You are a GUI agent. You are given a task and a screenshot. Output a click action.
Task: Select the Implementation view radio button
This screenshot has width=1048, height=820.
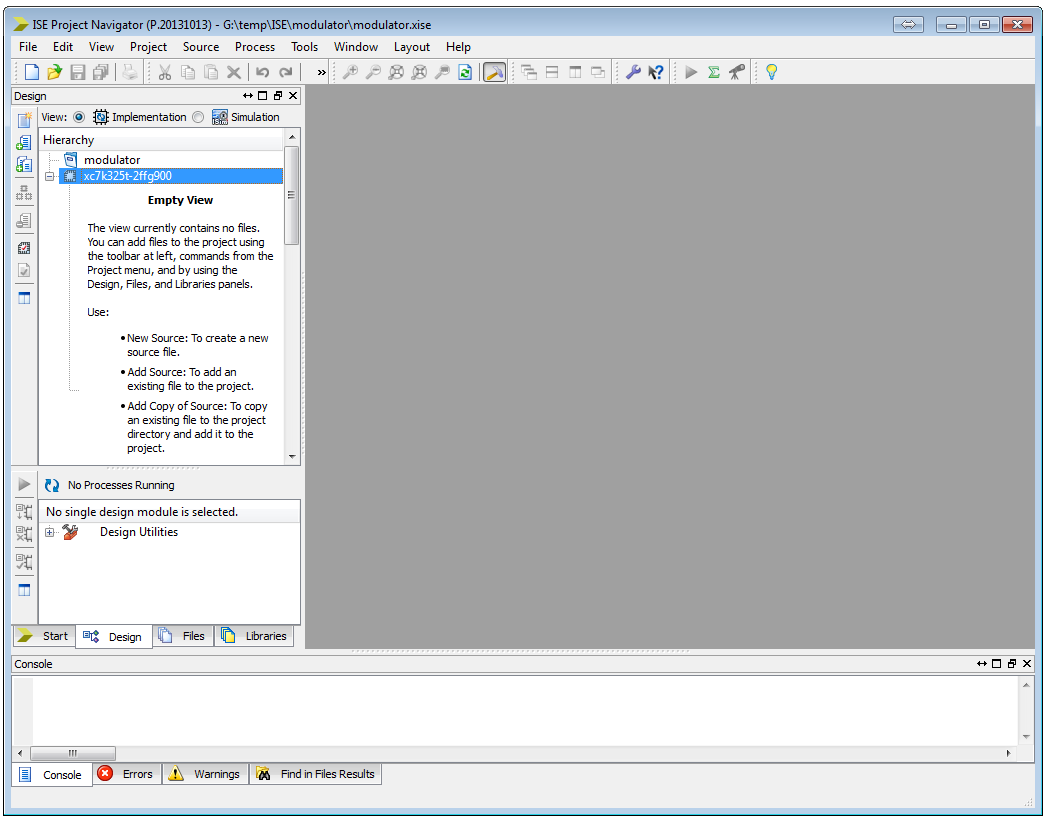[x=79, y=117]
